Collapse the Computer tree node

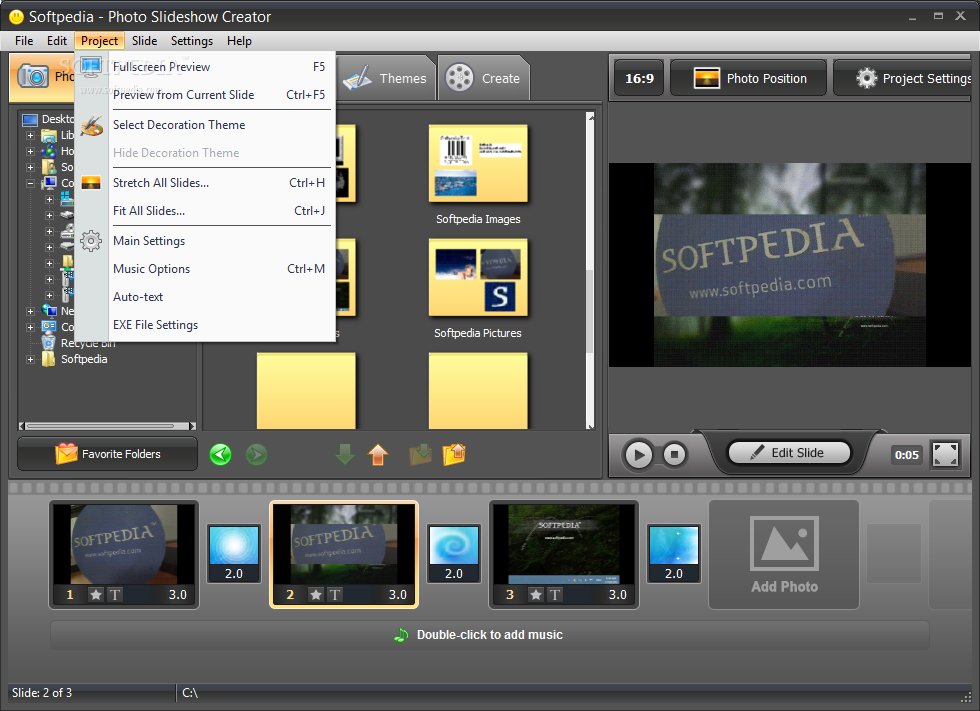coord(30,183)
